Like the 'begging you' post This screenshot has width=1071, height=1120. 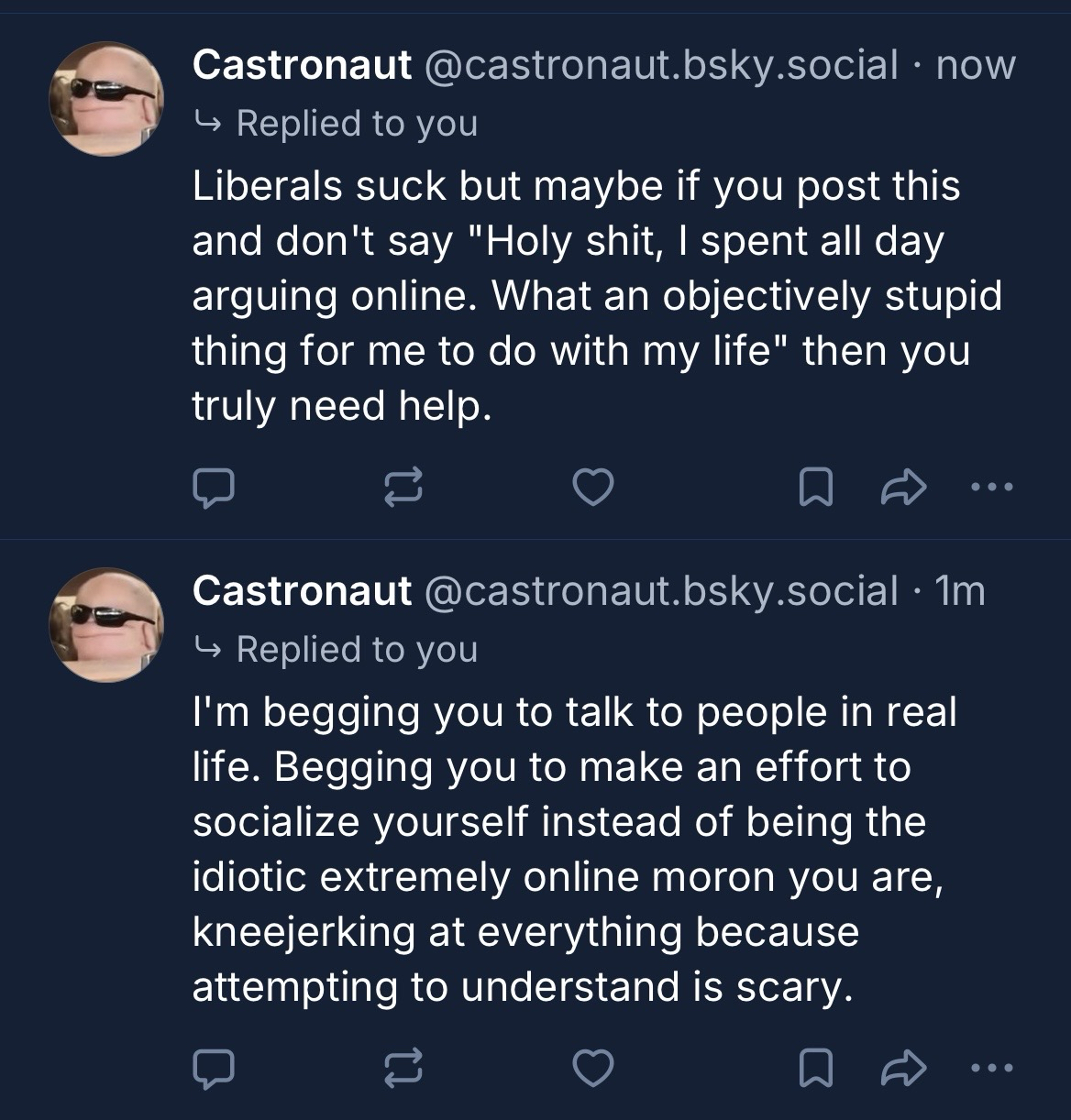click(592, 1067)
